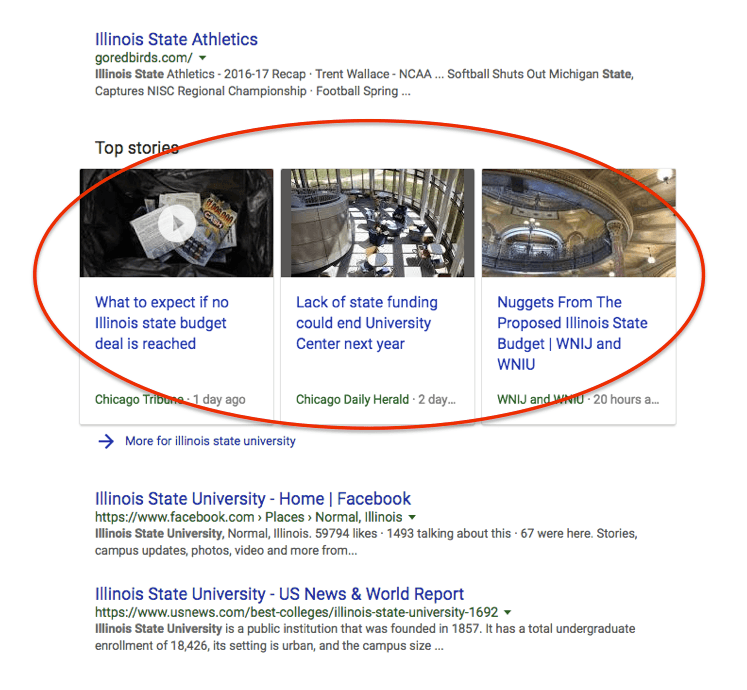
Task: Click the goredbirds.com/ green URL text
Action: click(x=143, y=58)
